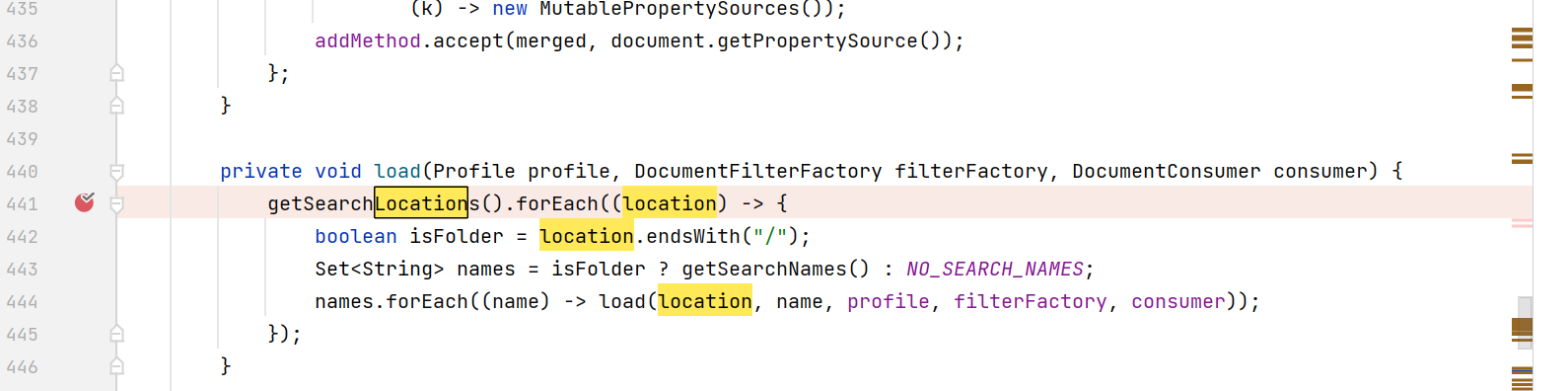Click the 'private' keyword on line 440

261,171
